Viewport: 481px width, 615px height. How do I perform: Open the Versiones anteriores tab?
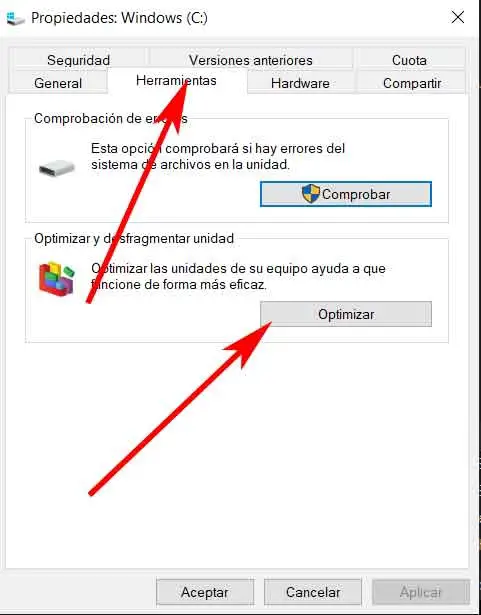[251, 60]
